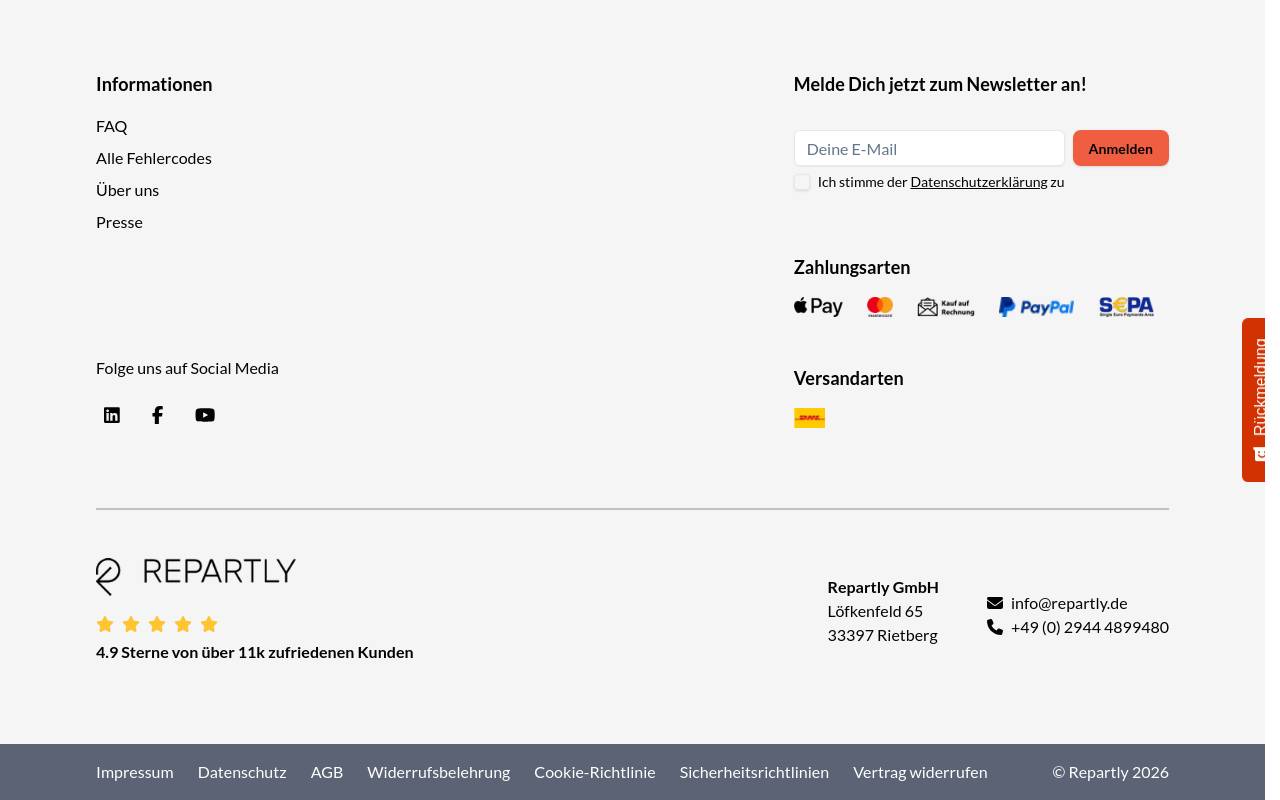Click the Informationen heading
This screenshot has height=800, width=1280.
pyautogui.click(x=154, y=84)
